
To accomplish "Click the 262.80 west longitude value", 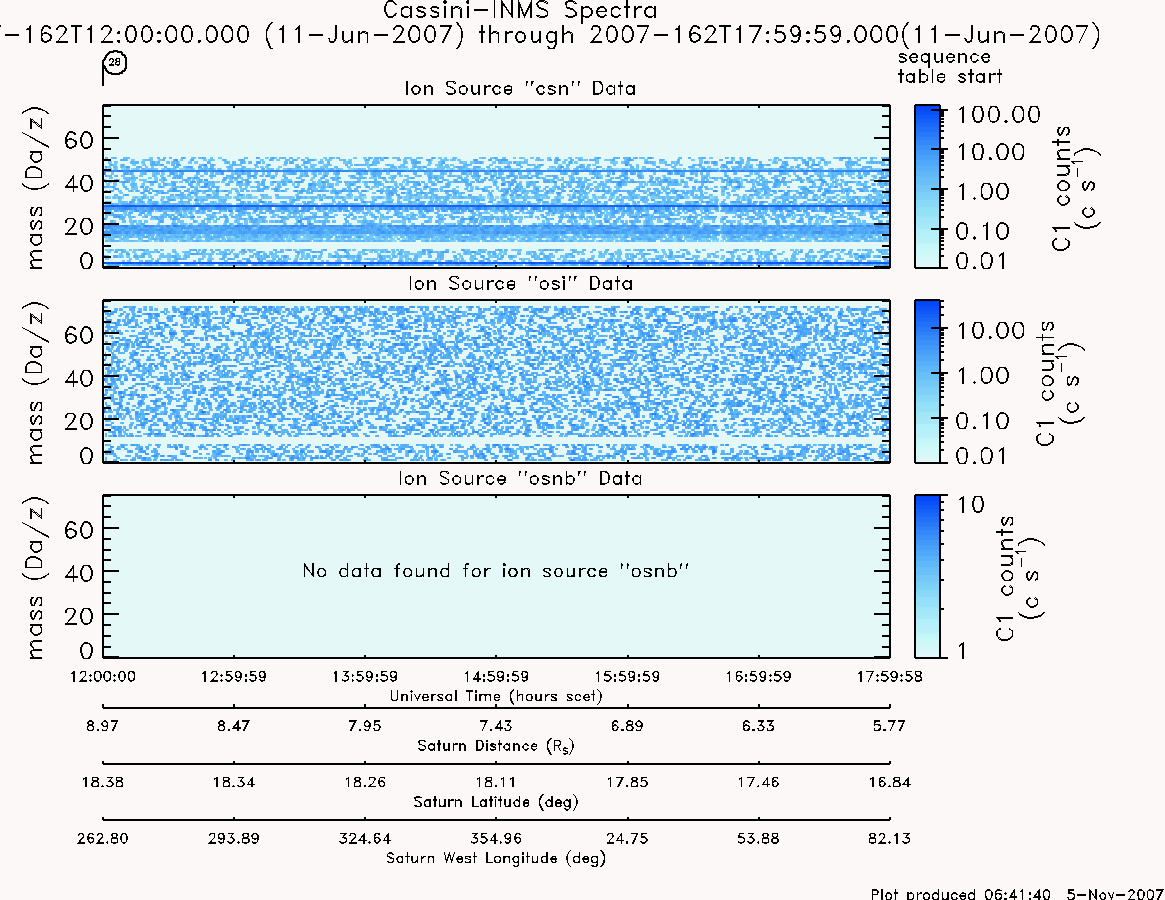I will tap(103, 839).
